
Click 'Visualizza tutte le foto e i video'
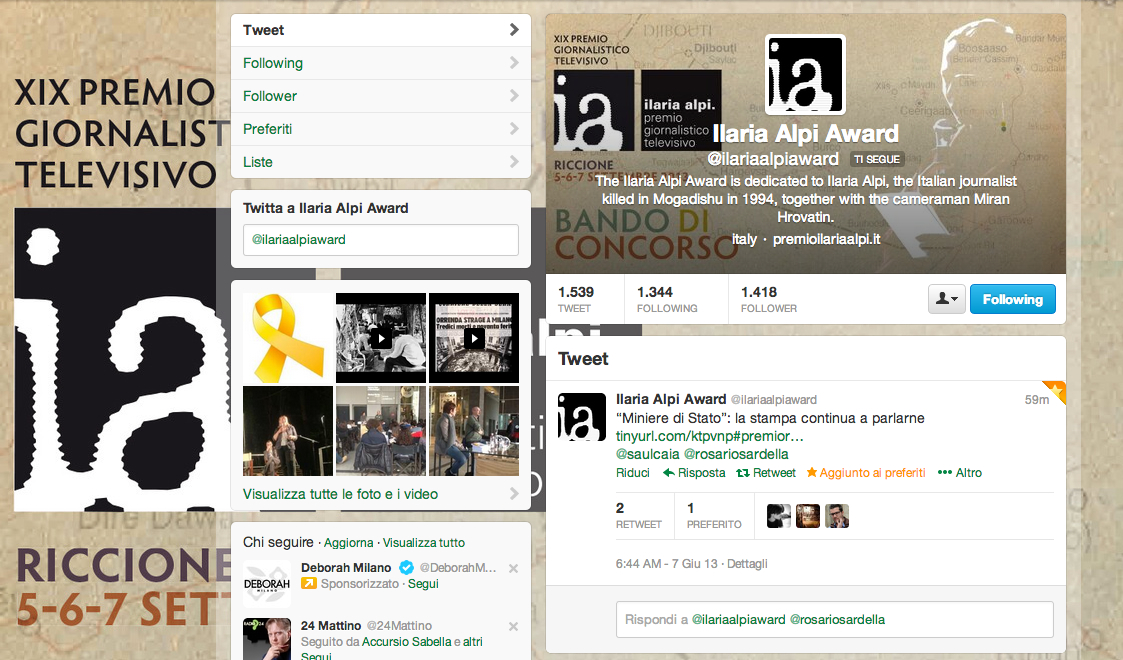[340, 494]
